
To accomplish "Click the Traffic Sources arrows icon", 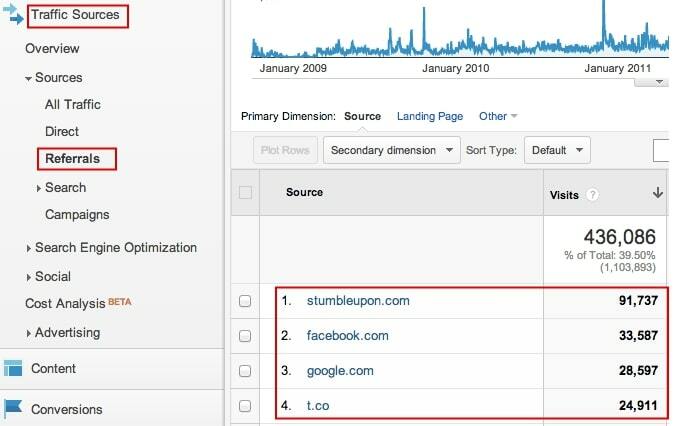I will click(13, 14).
